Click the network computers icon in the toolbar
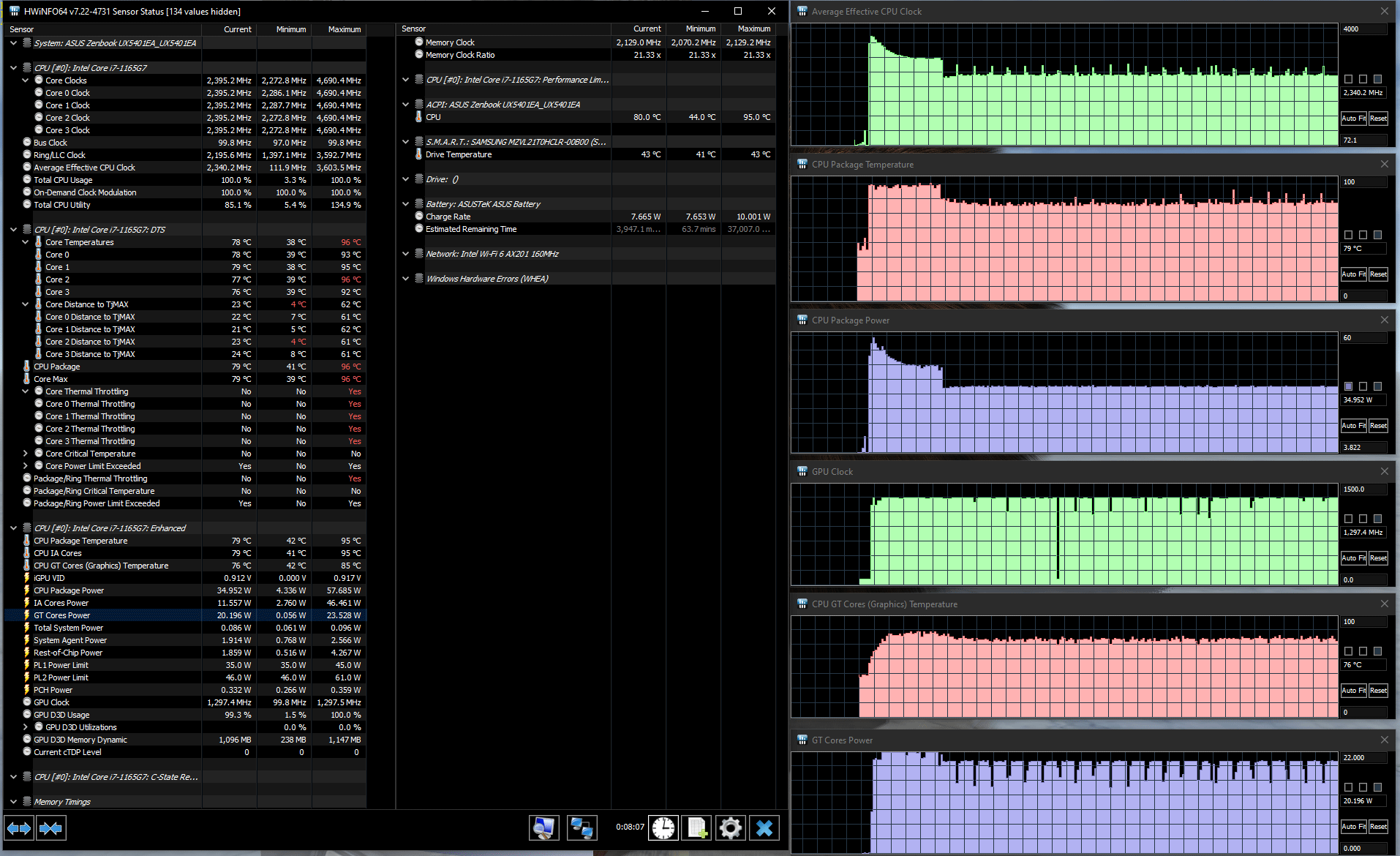Image resolution: width=1400 pixels, height=856 pixels. (x=582, y=828)
